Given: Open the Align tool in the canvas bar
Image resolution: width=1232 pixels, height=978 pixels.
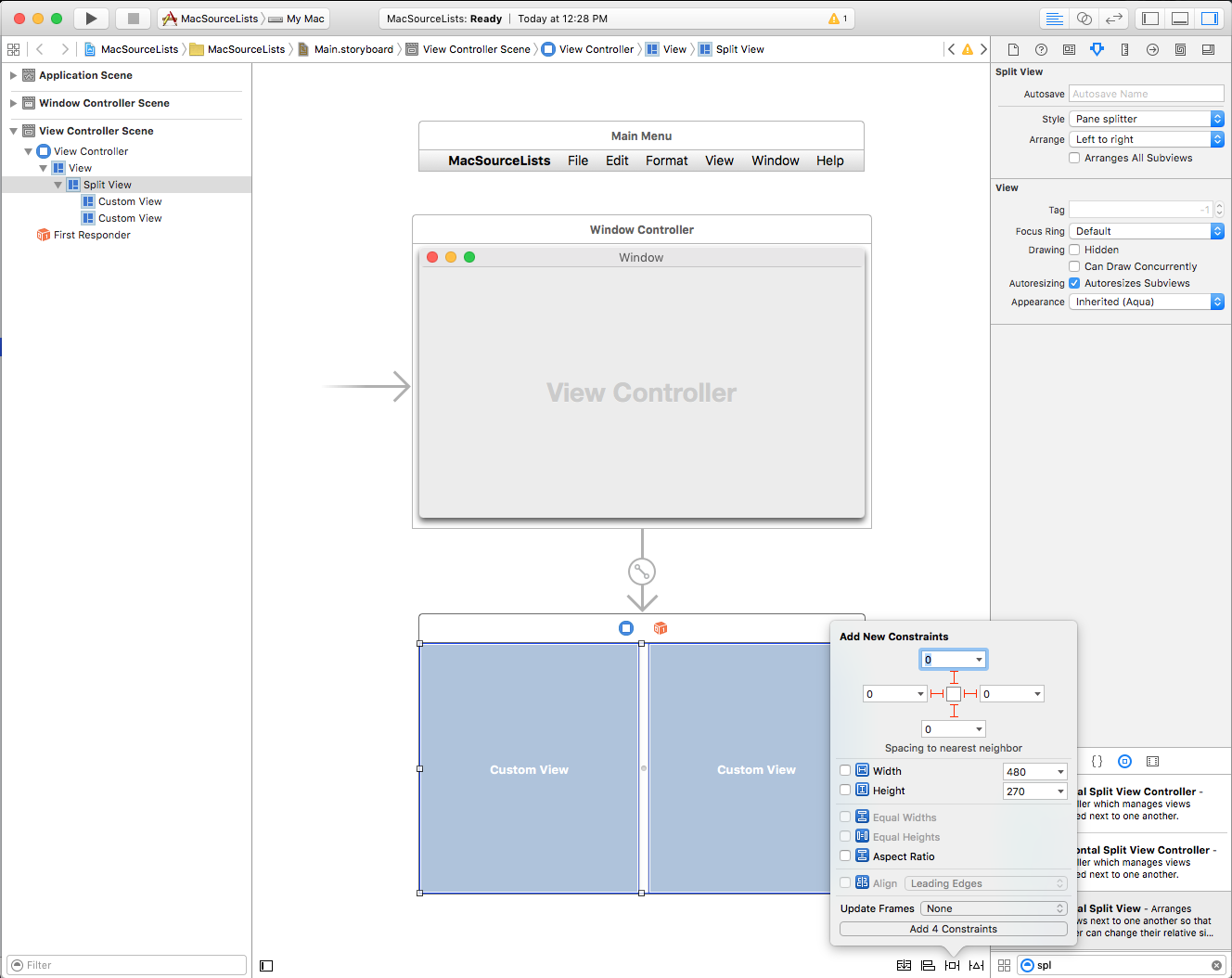Looking at the screenshot, I should [928, 965].
